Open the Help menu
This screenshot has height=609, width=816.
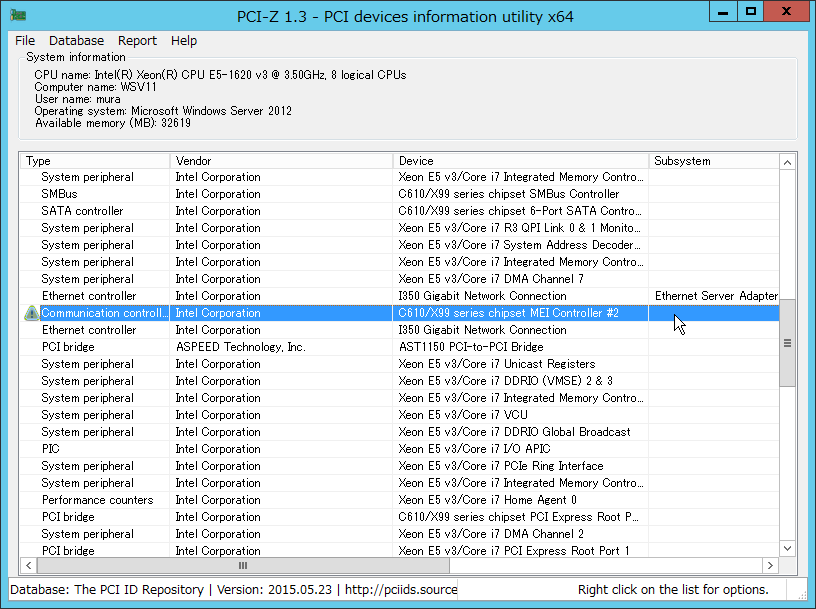(x=184, y=41)
